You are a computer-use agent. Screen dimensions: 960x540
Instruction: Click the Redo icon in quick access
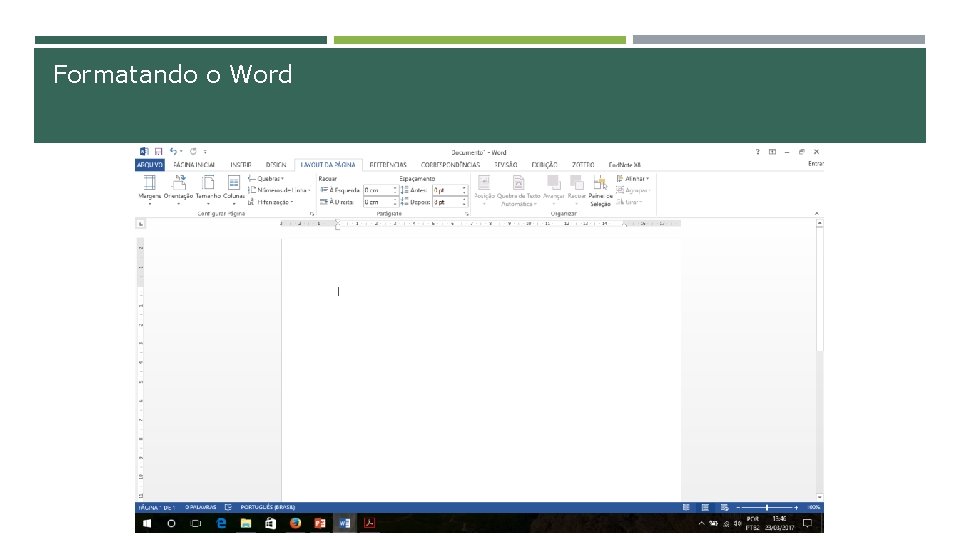point(193,151)
